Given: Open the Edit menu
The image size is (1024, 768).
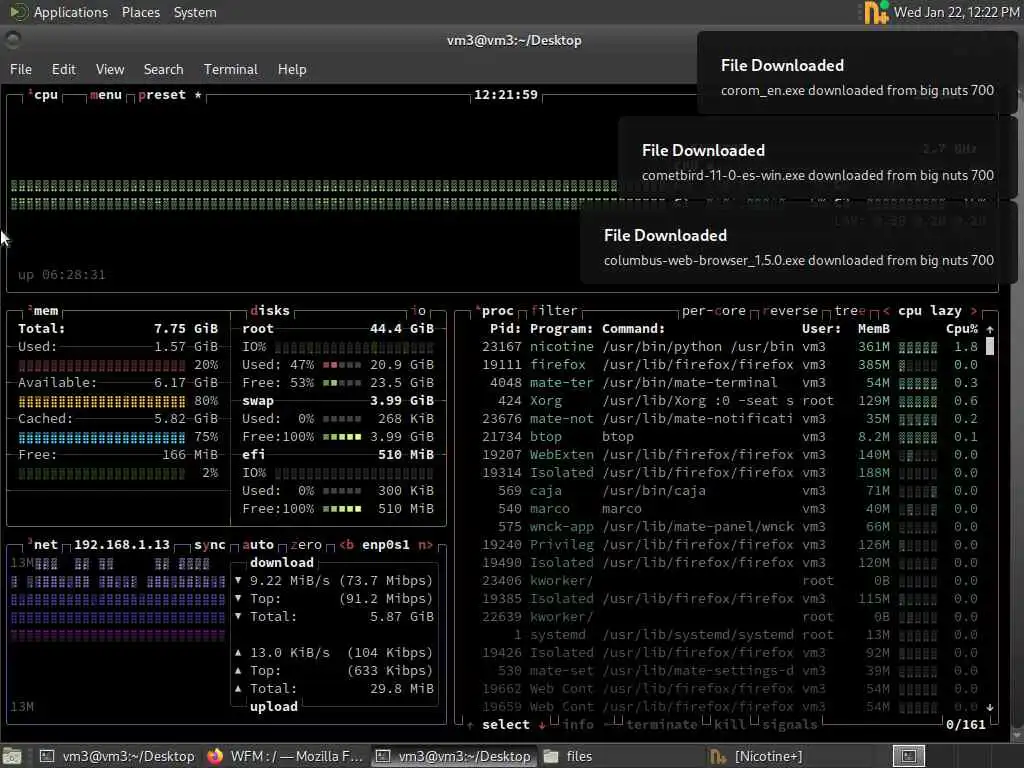Looking at the screenshot, I should pos(63,69).
